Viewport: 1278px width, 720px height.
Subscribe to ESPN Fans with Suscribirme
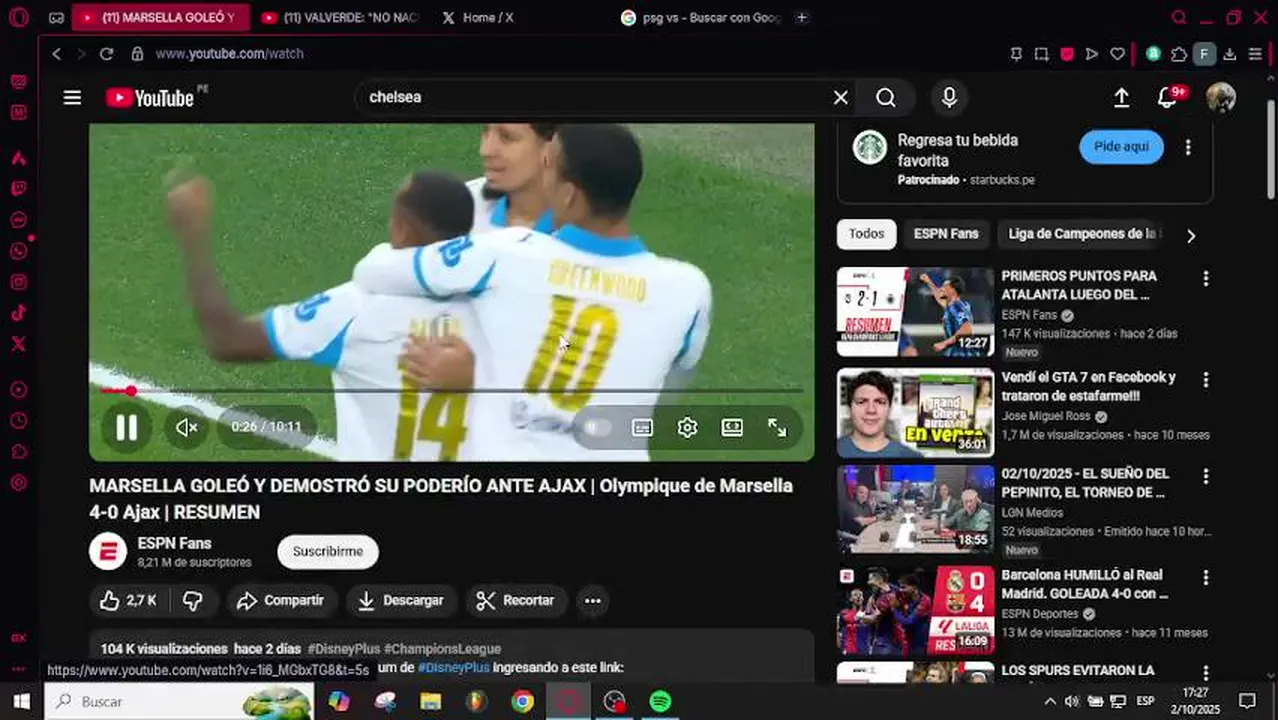click(x=328, y=551)
